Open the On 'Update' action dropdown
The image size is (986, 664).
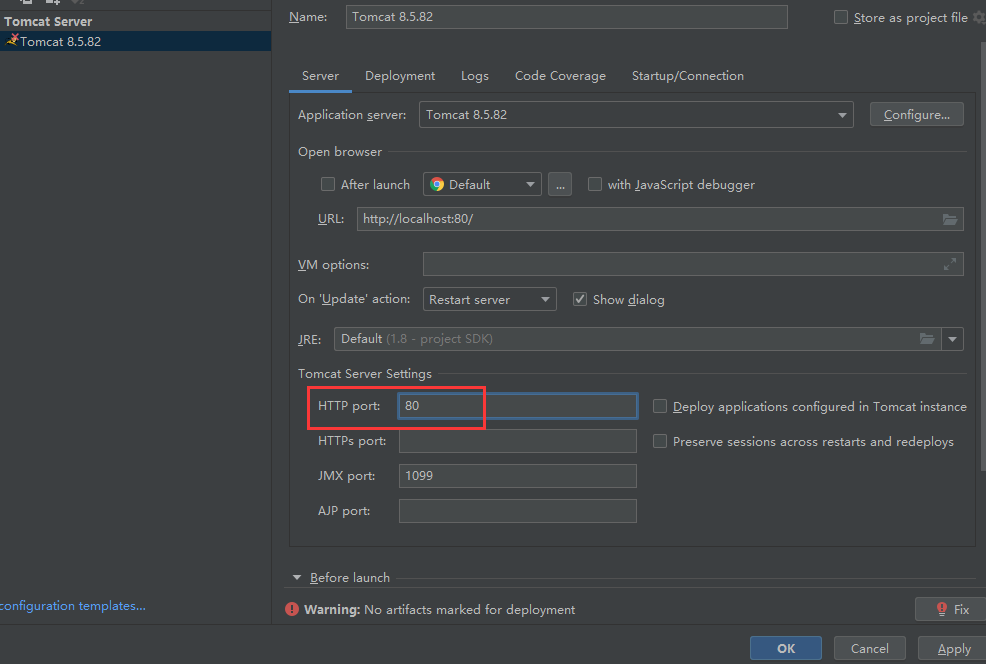[491, 299]
